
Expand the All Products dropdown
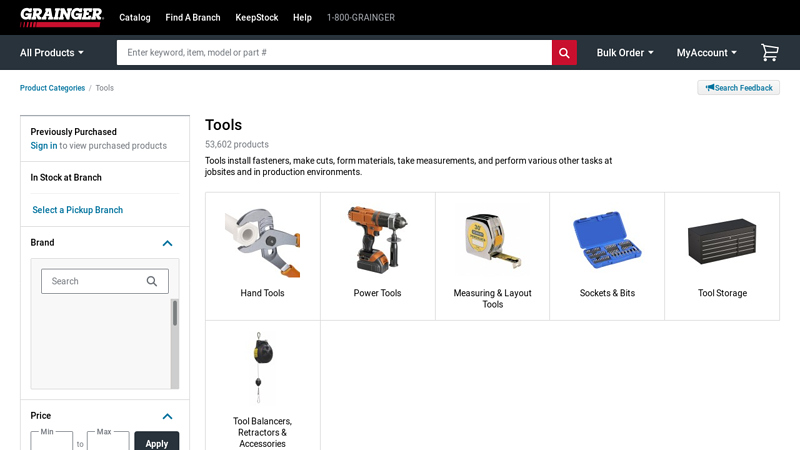click(52, 53)
